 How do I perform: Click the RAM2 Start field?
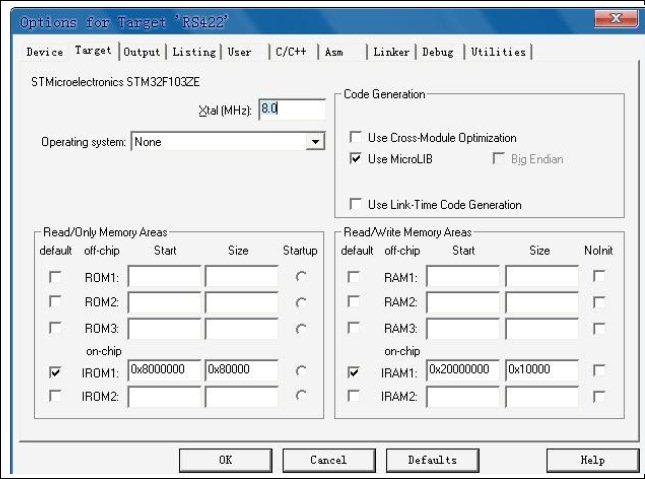pyautogui.click(x=463, y=302)
